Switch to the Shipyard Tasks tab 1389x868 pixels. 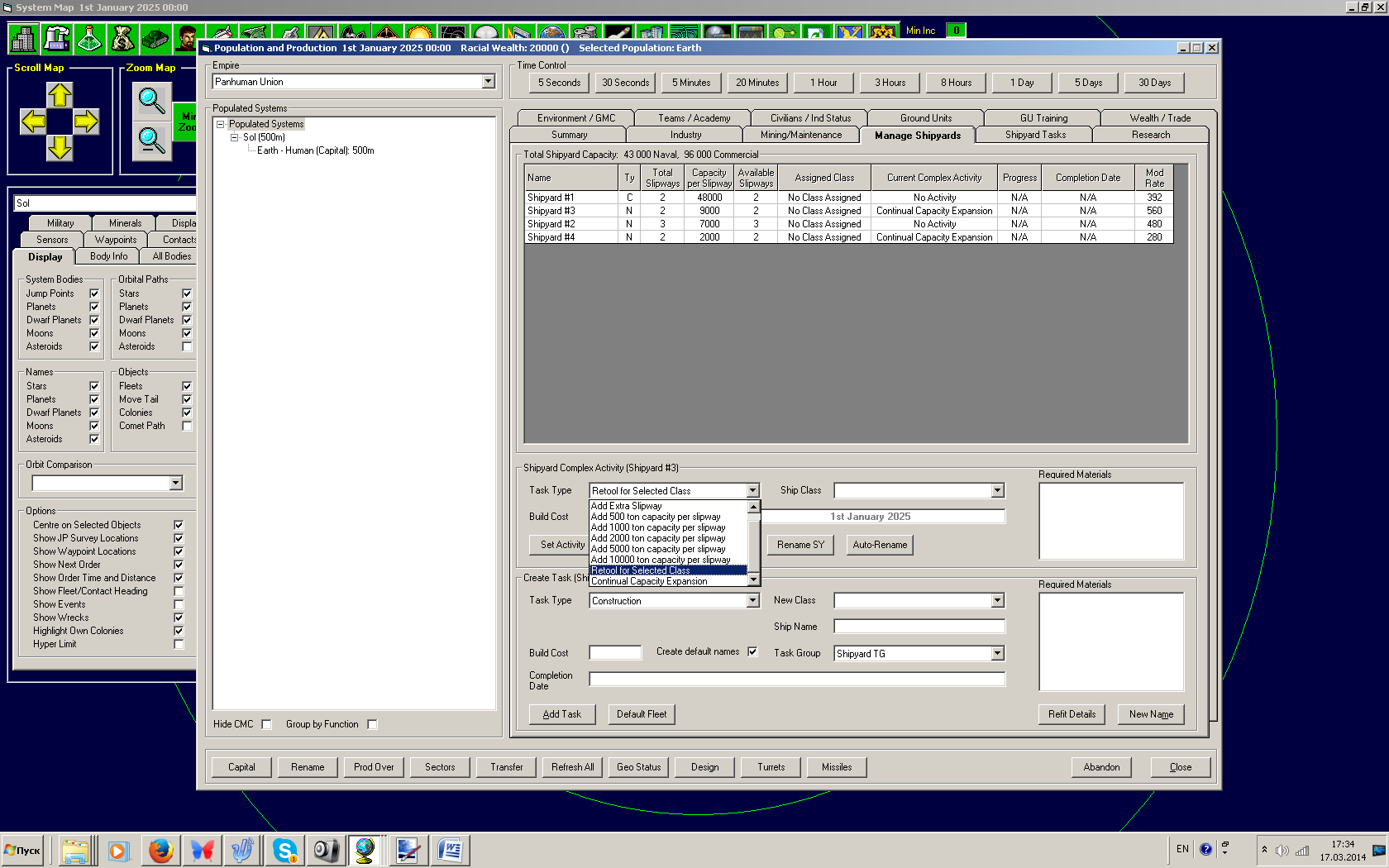[1035, 135]
